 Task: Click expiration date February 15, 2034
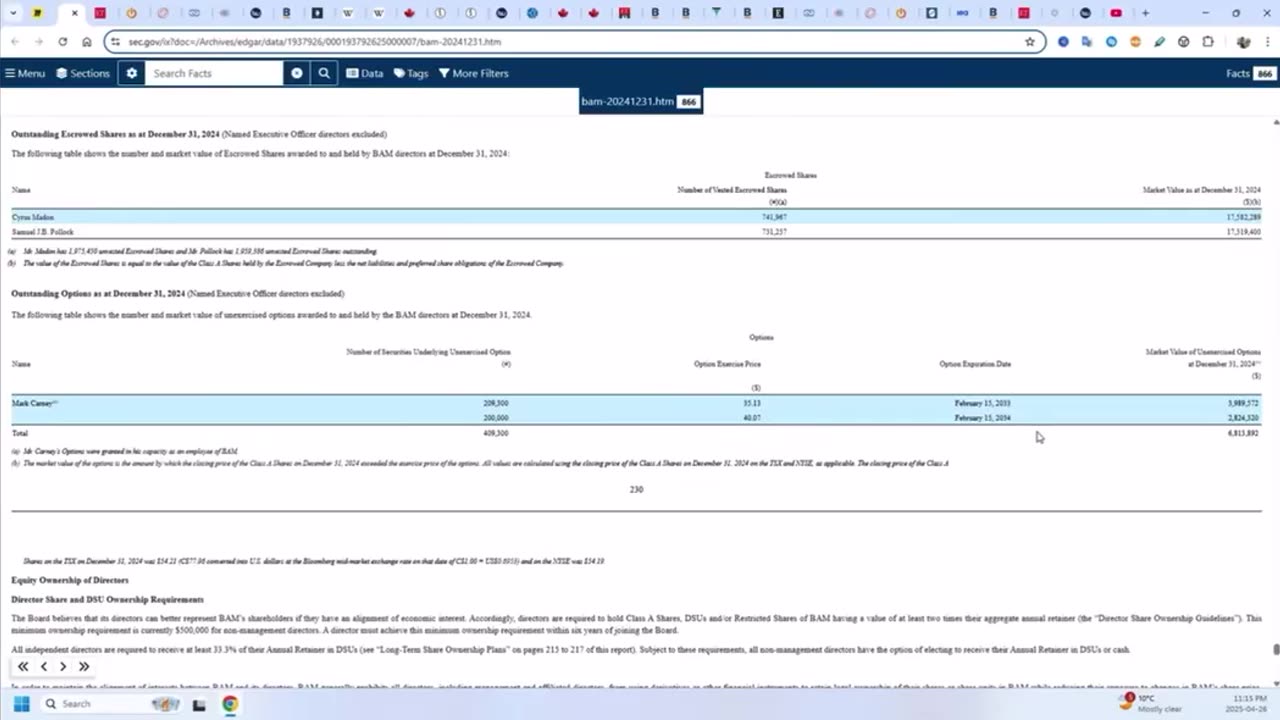[982, 418]
